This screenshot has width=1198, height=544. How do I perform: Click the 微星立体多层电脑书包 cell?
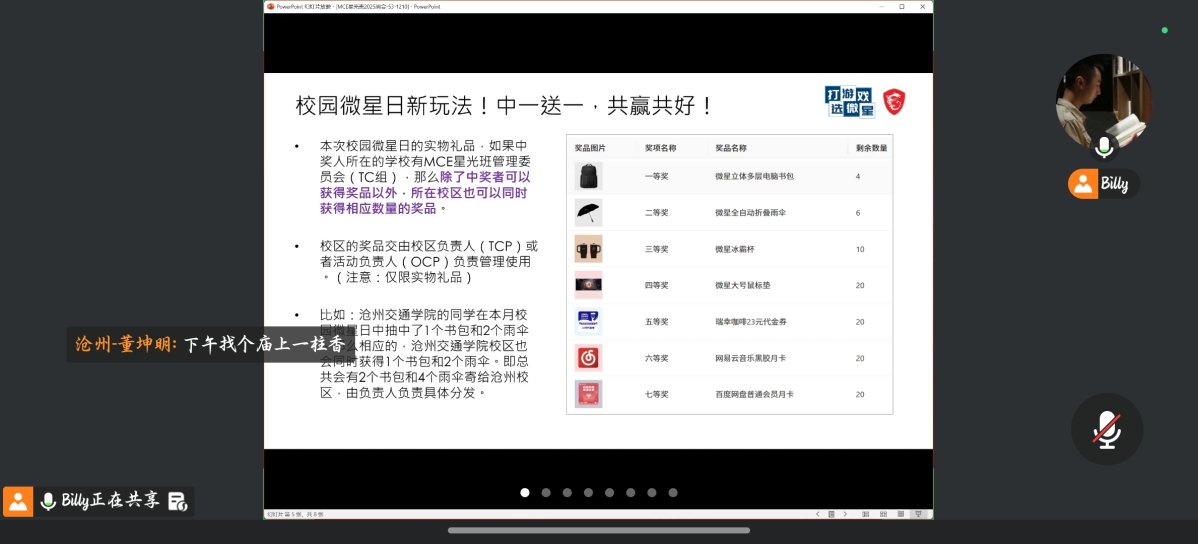tap(754, 176)
